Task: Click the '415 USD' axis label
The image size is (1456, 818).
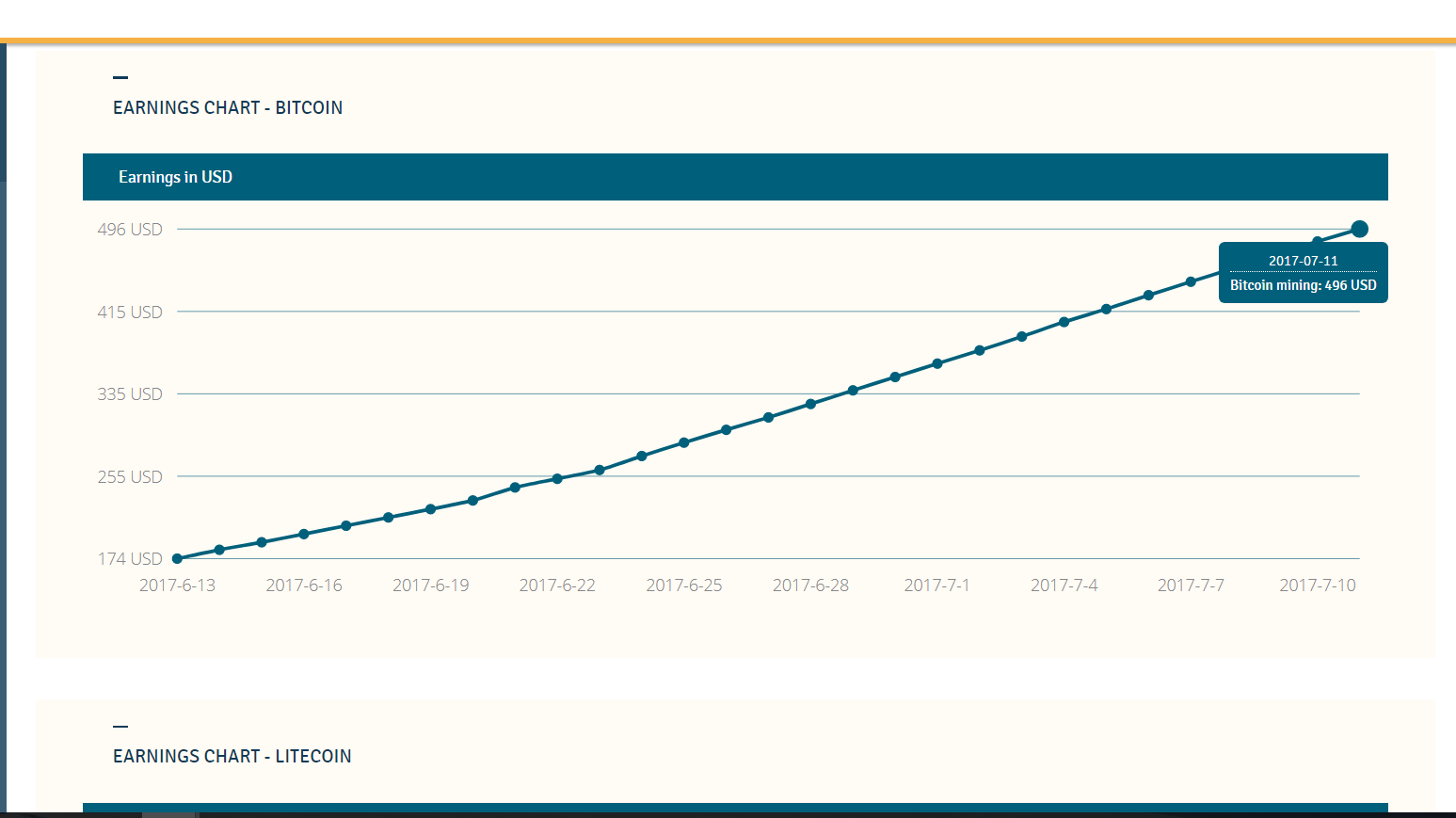Action: (130, 312)
